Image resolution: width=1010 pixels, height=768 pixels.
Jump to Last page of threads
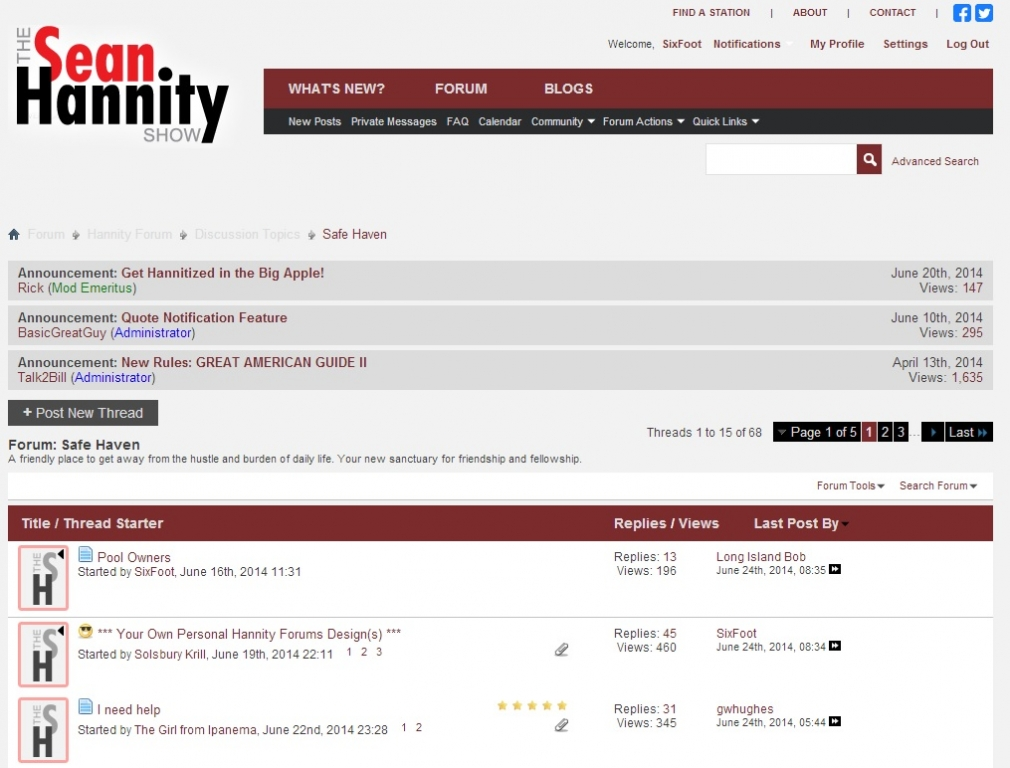(968, 432)
